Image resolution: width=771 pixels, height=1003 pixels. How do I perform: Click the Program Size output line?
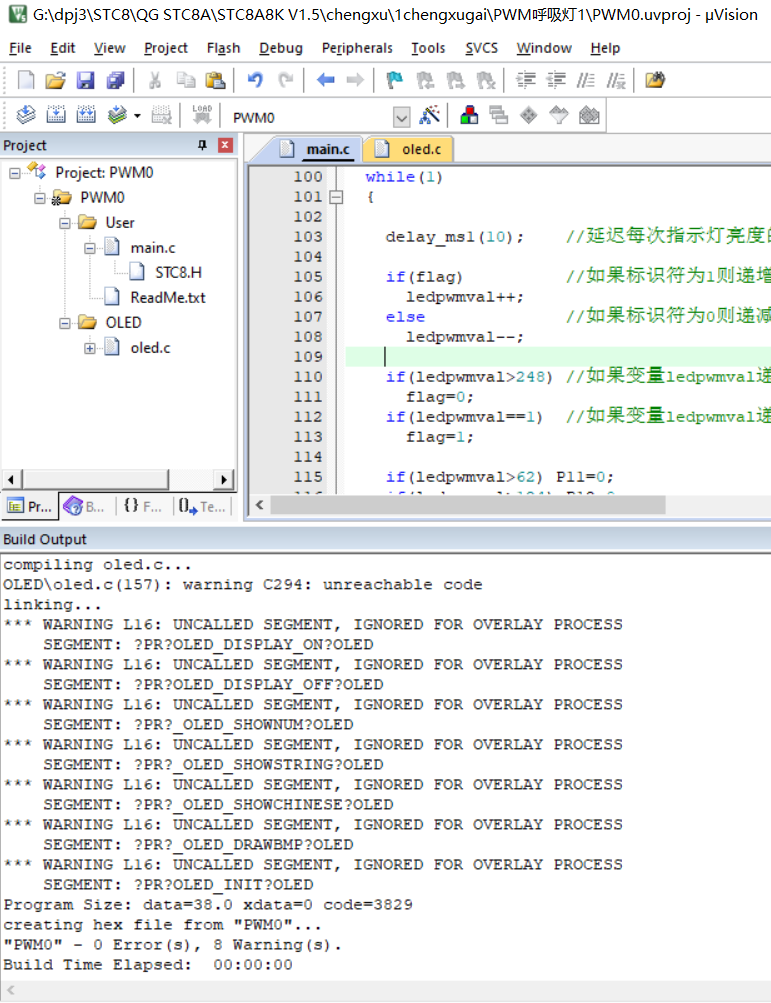pos(208,905)
